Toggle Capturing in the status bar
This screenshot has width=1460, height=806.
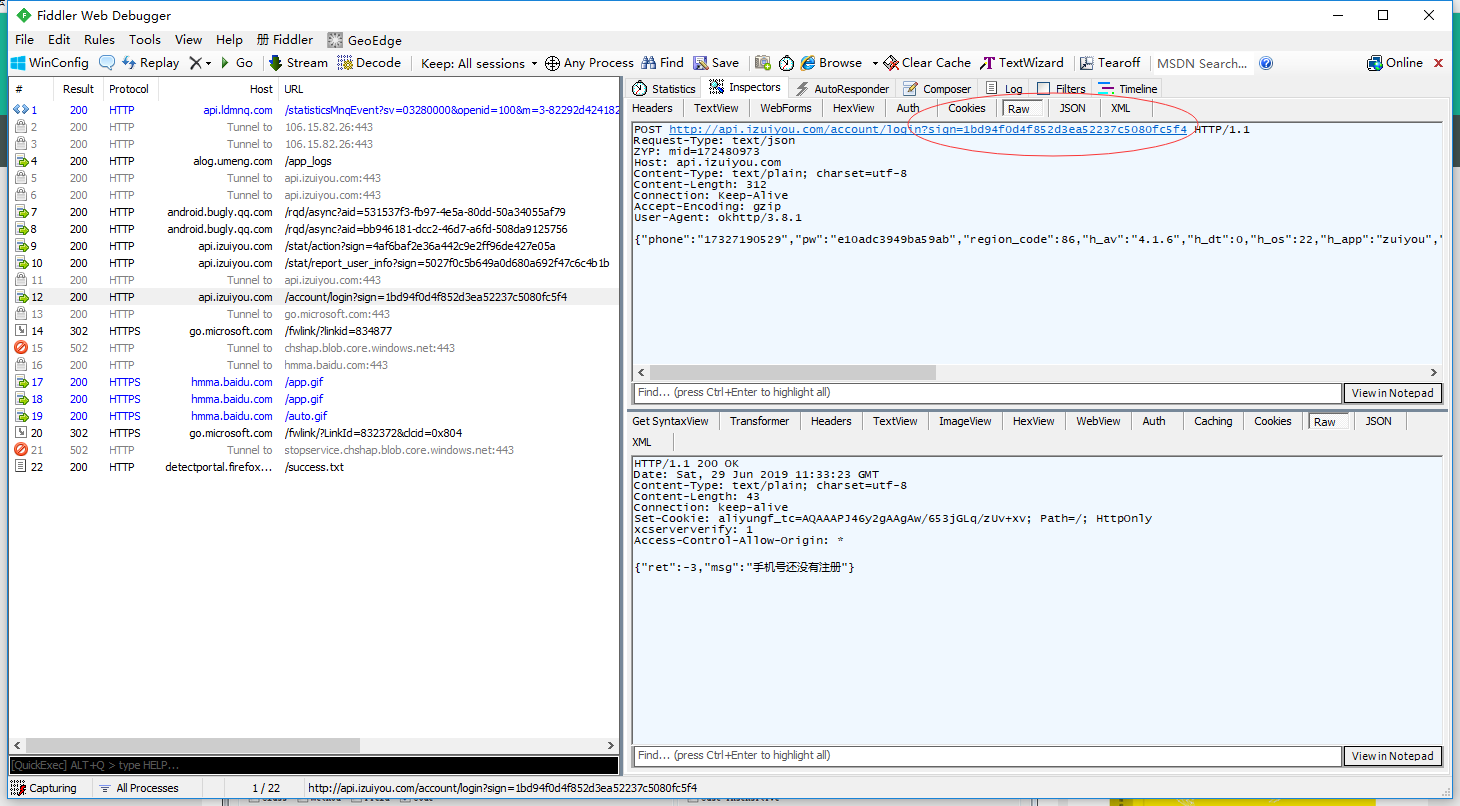pyautogui.click(x=44, y=788)
